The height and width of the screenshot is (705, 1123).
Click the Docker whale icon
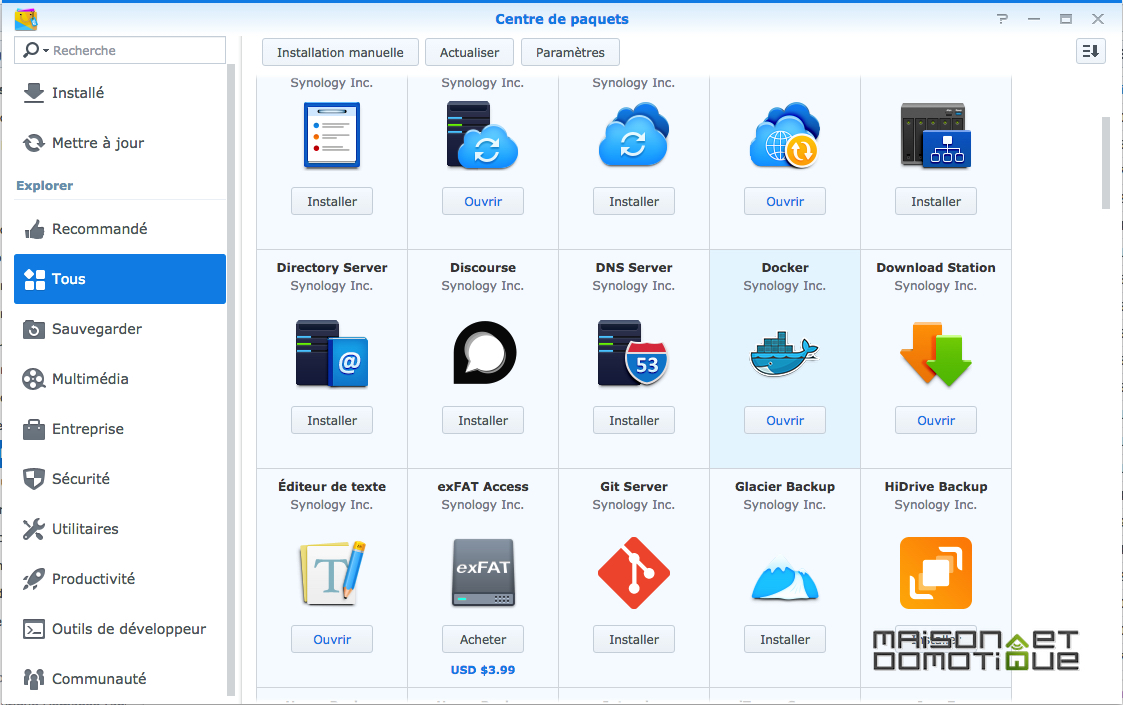coord(784,354)
